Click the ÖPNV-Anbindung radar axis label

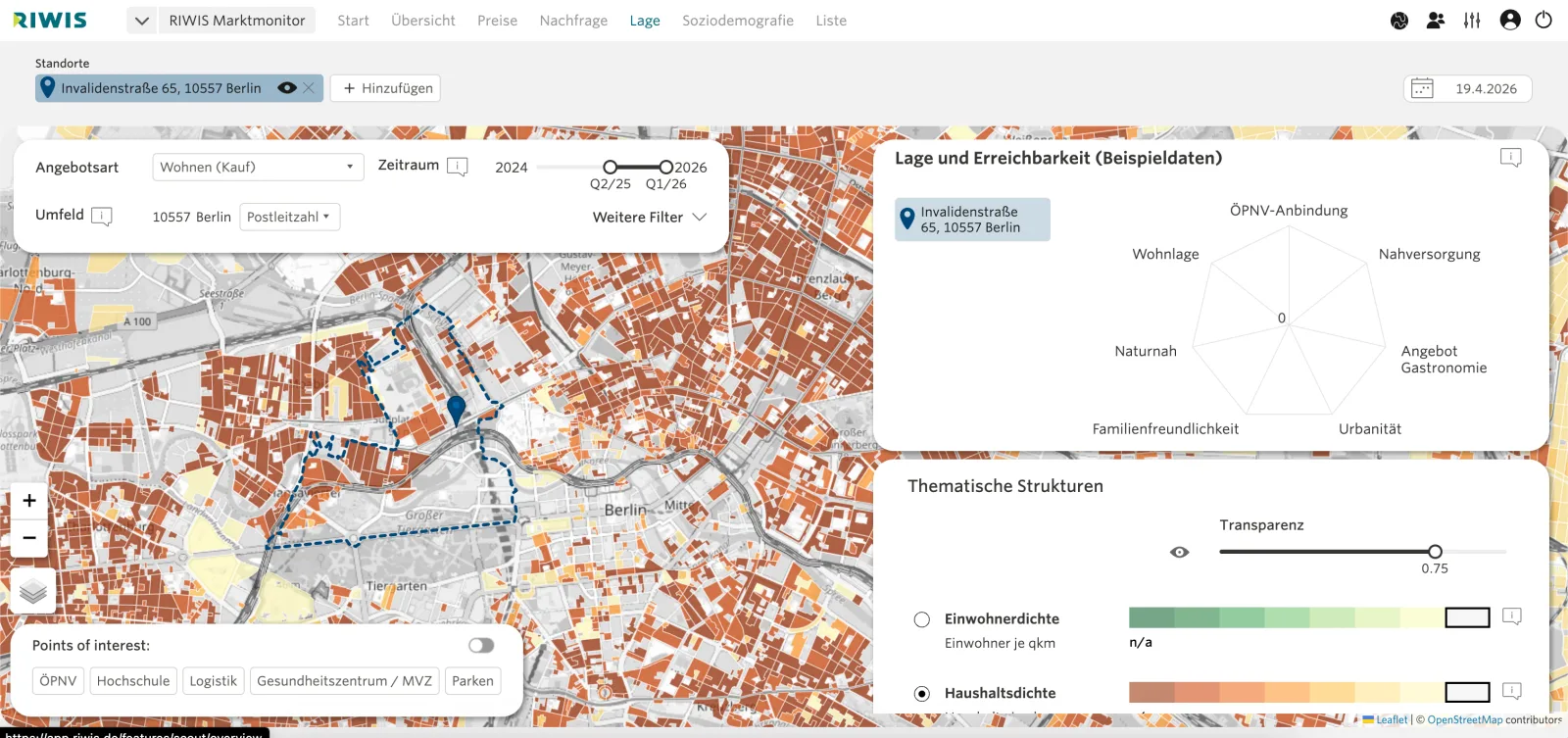(1289, 211)
